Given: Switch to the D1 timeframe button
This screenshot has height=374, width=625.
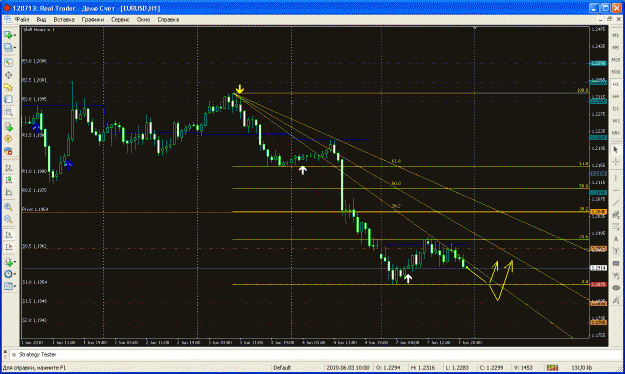Looking at the screenshot, I should click(x=616, y=109).
